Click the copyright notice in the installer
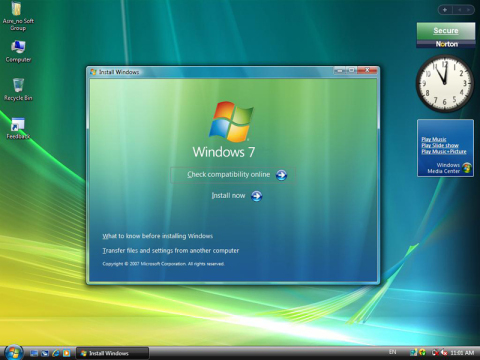 coord(163,264)
